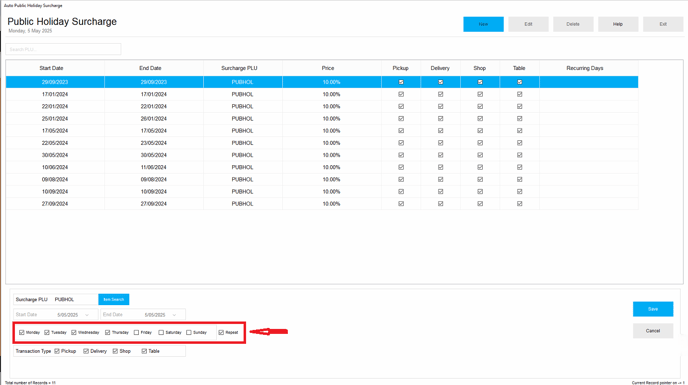Select the row starting 30/05/2024

(322, 155)
